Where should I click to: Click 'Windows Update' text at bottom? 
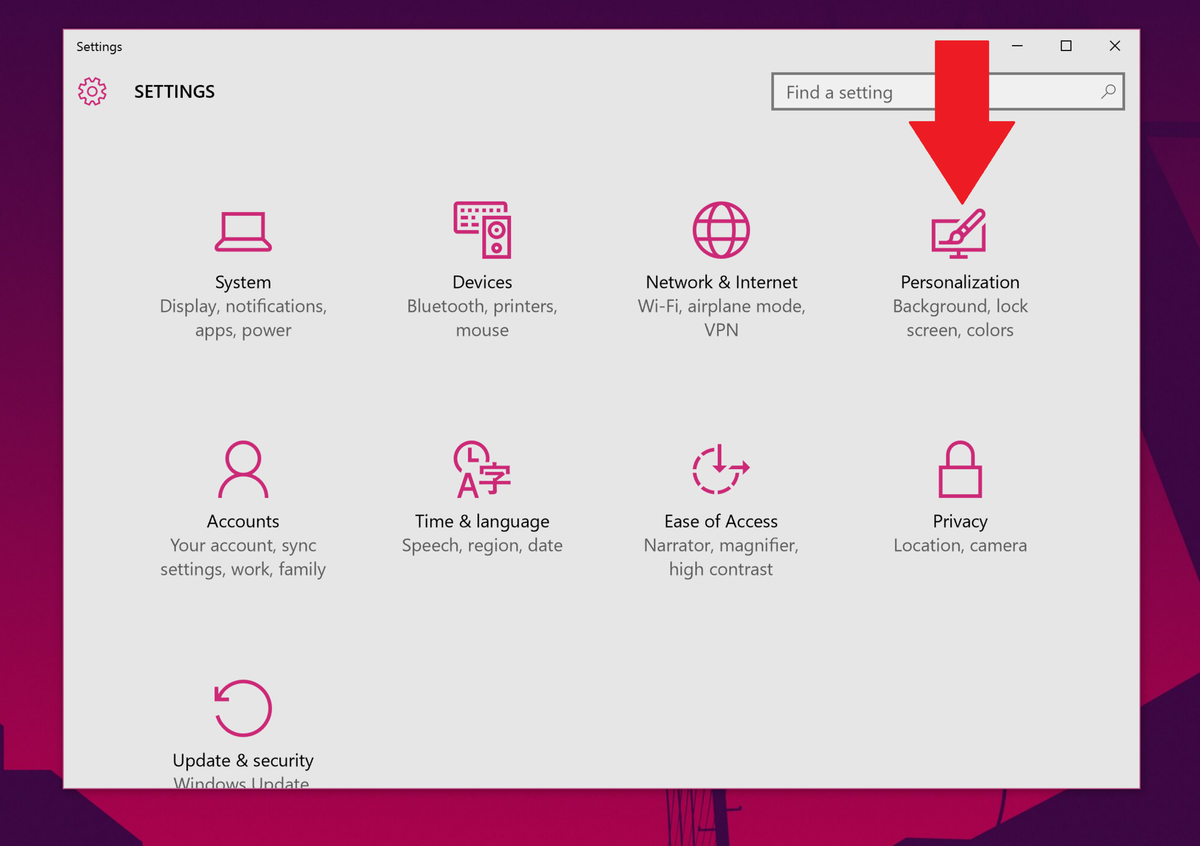click(241, 781)
